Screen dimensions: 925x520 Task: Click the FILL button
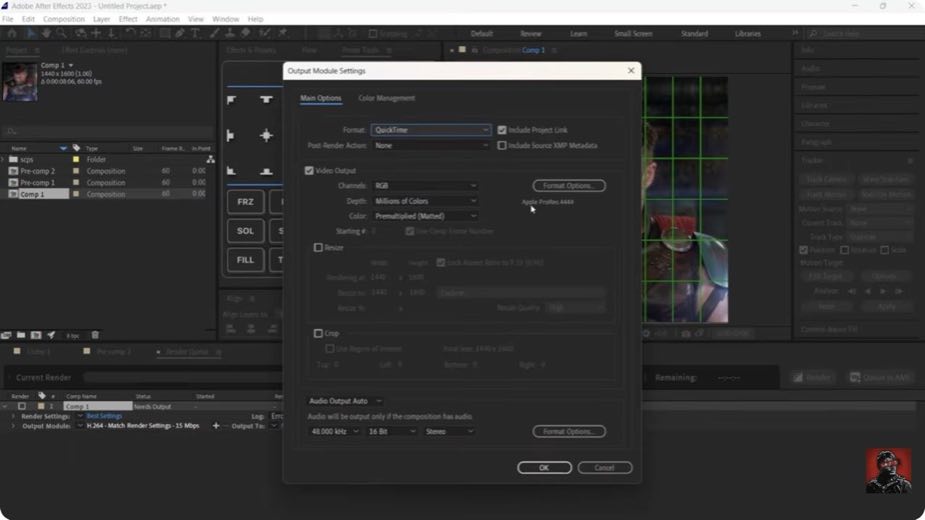pos(245,260)
